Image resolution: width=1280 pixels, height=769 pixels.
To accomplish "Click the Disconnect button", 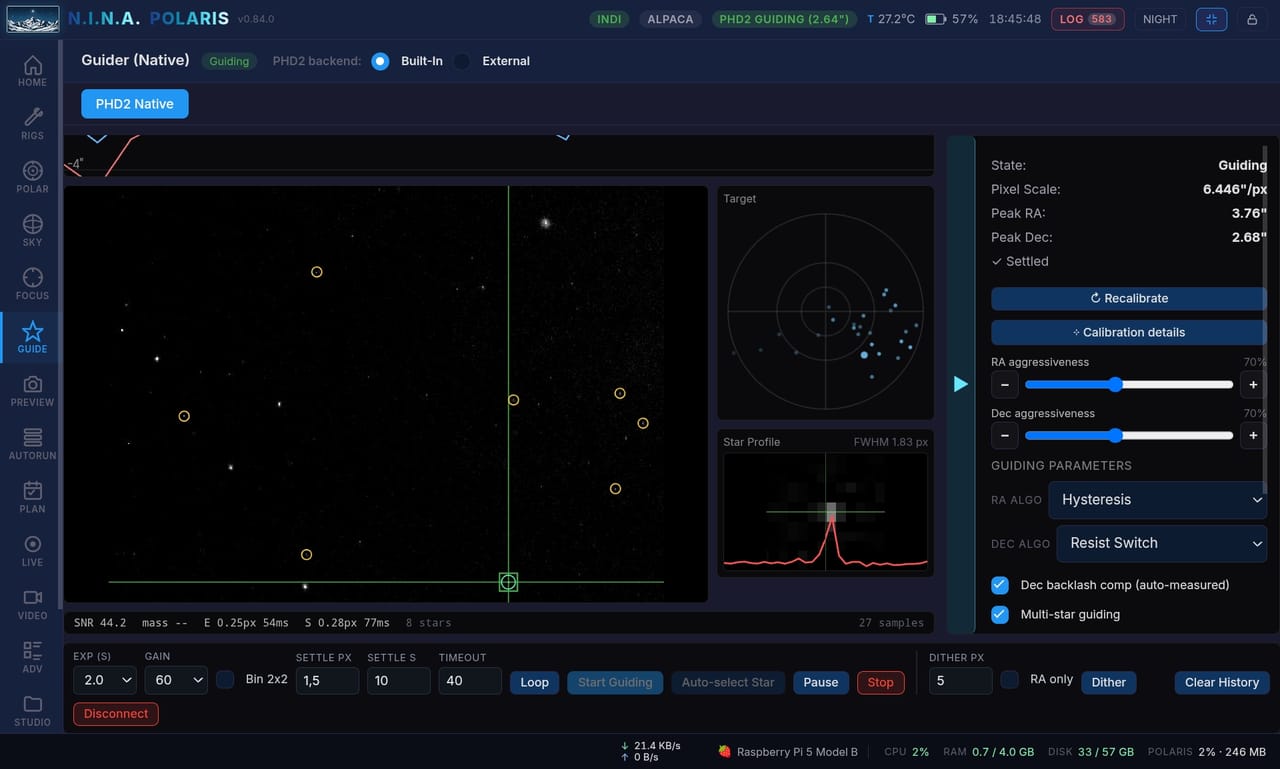I will 116,714.
